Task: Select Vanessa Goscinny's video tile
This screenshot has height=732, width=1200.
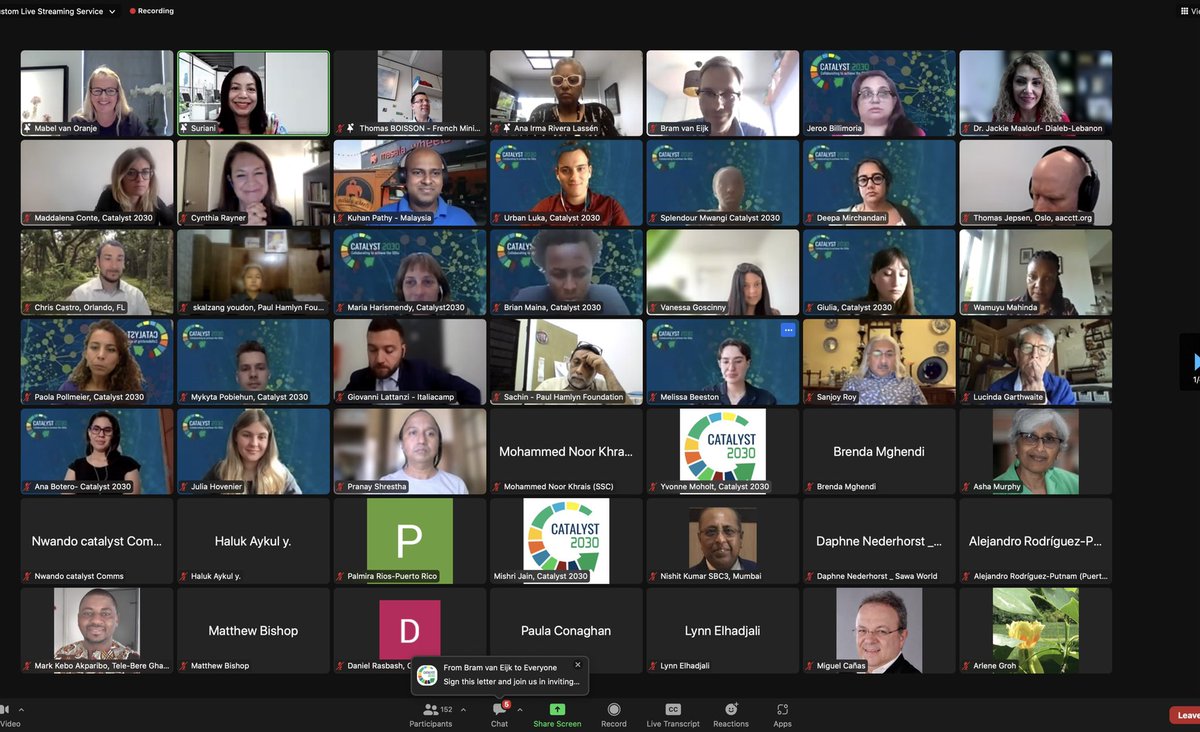Action: tap(722, 272)
